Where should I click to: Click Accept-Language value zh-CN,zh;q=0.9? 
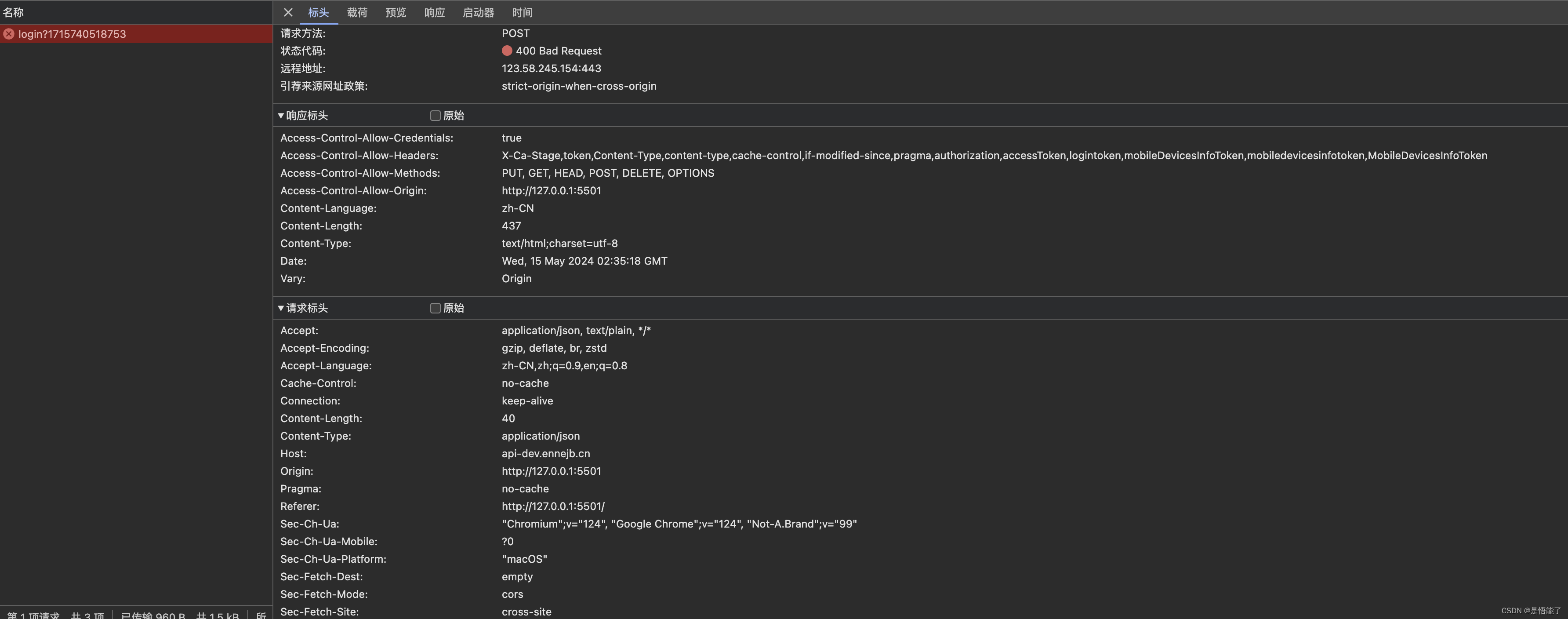click(564, 366)
